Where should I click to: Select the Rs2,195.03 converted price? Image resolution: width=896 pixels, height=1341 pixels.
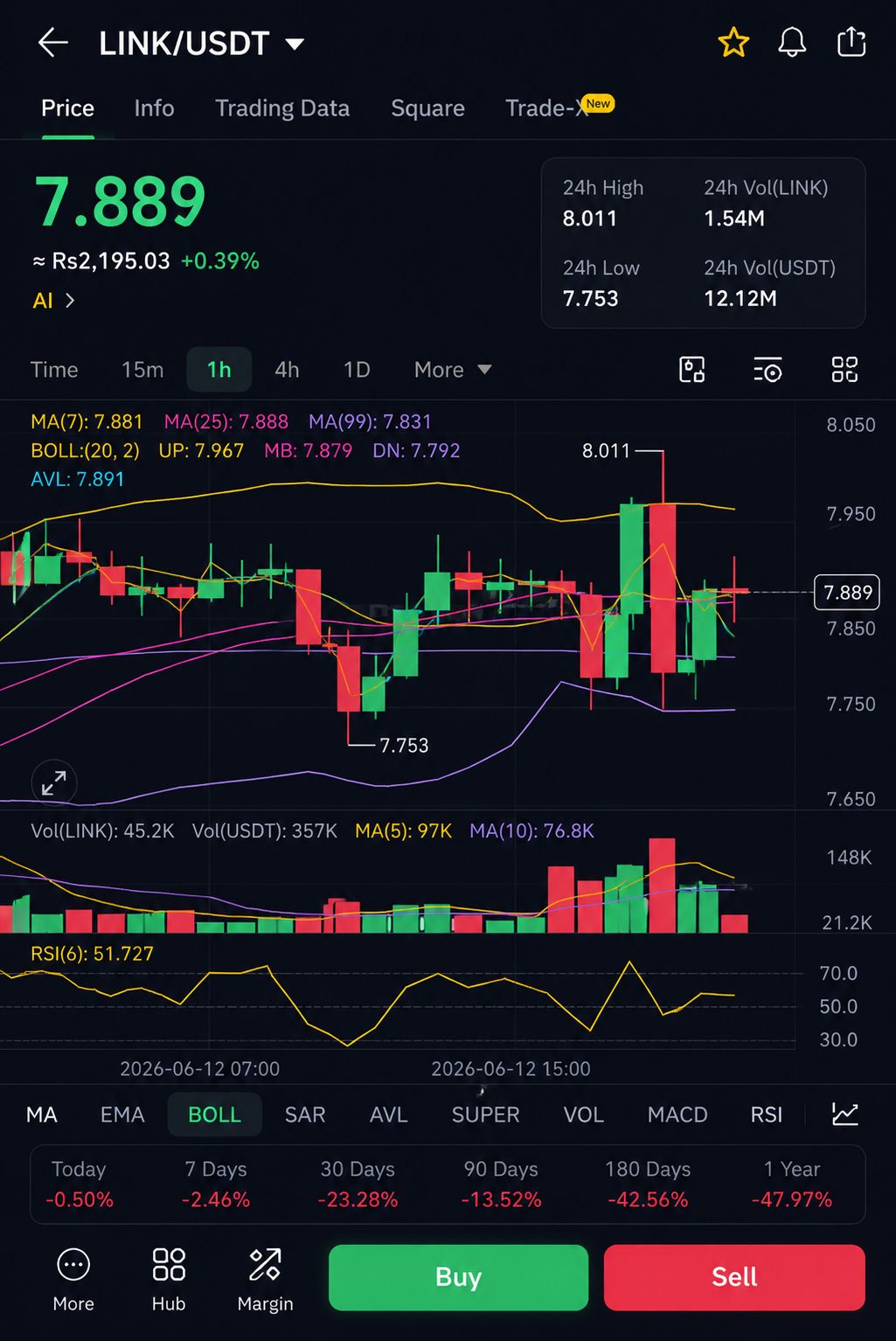coord(111,261)
